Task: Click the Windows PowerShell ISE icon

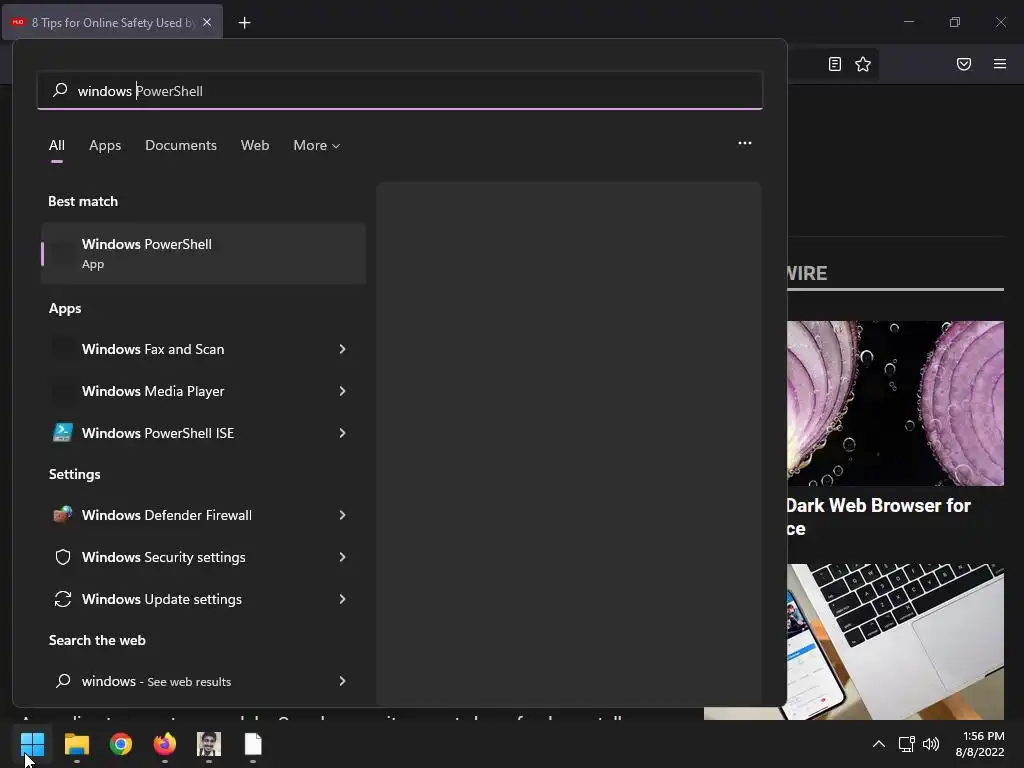Action: [x=63, y=432]
